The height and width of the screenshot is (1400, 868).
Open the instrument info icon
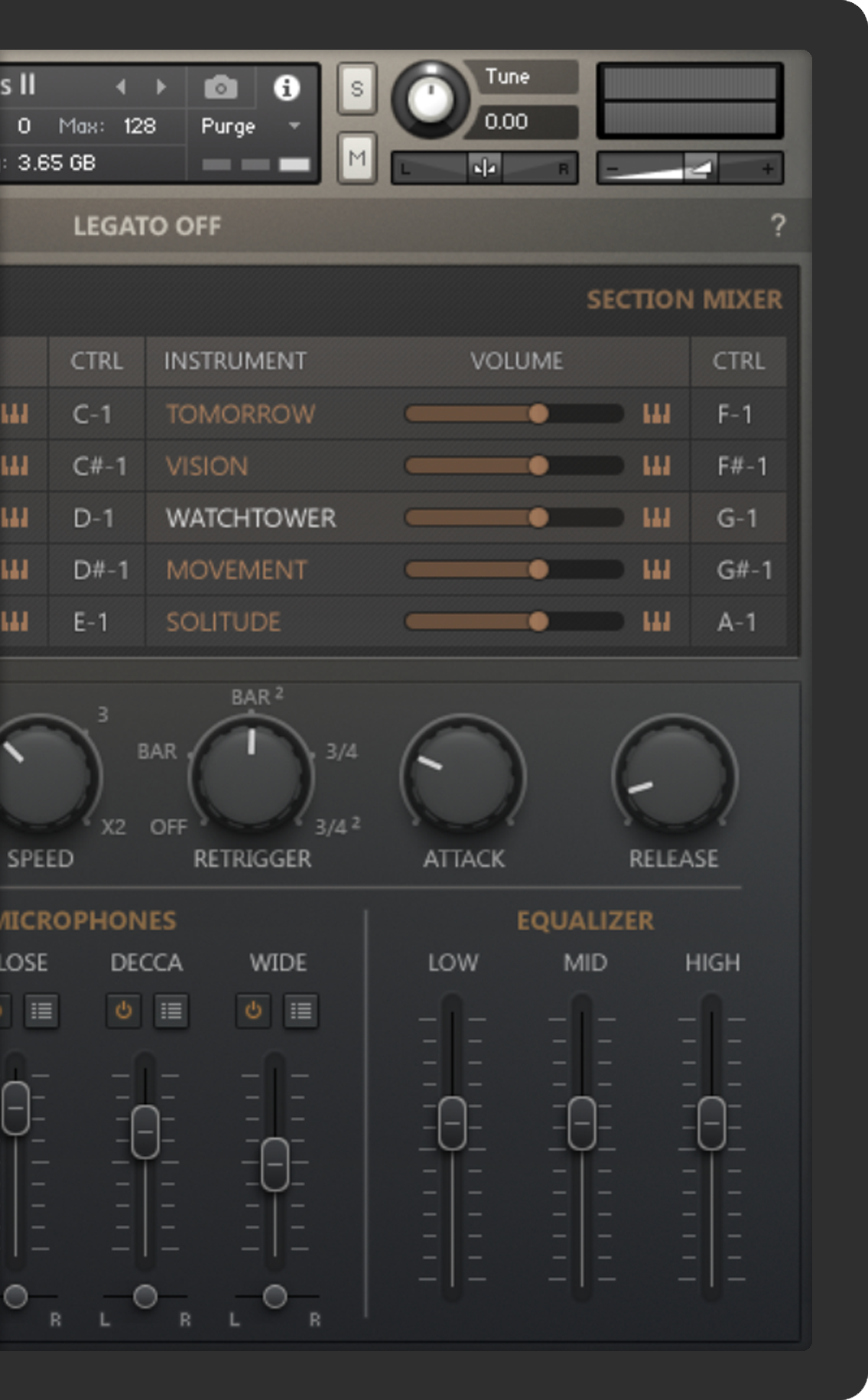tap(287, 88)
